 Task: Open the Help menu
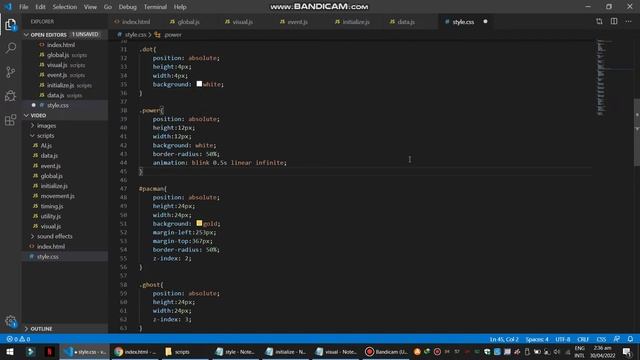point(180,7)
